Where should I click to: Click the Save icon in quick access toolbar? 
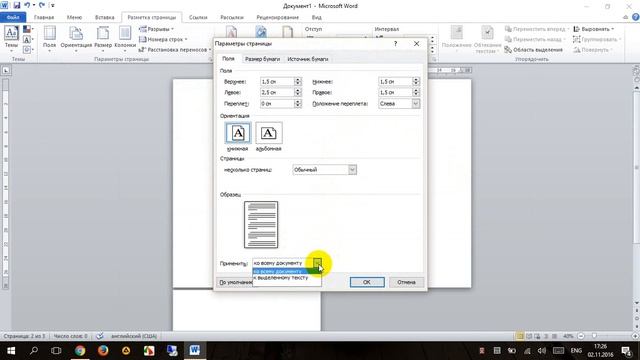coord(17,6)
